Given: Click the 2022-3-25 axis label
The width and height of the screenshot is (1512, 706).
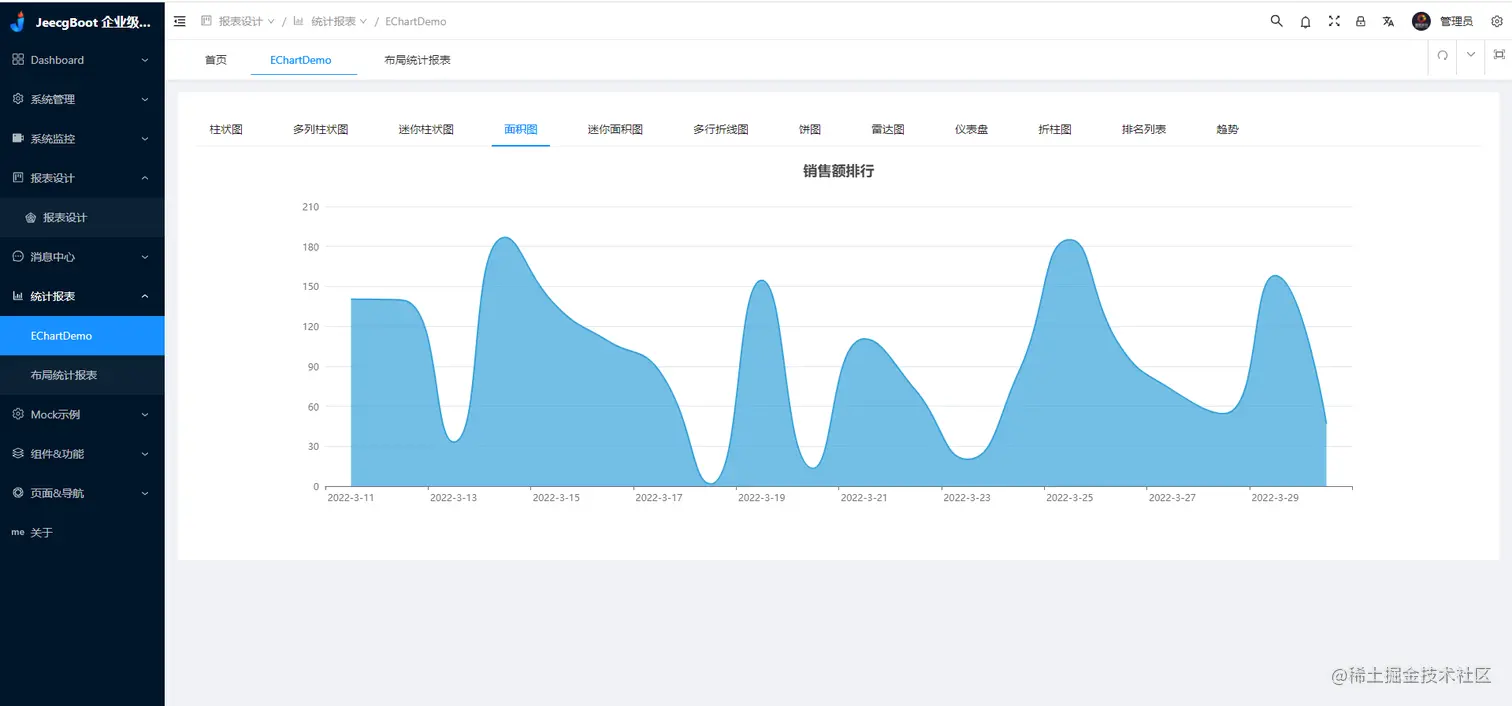Looking at the screenshot, I should (1069, 497).
